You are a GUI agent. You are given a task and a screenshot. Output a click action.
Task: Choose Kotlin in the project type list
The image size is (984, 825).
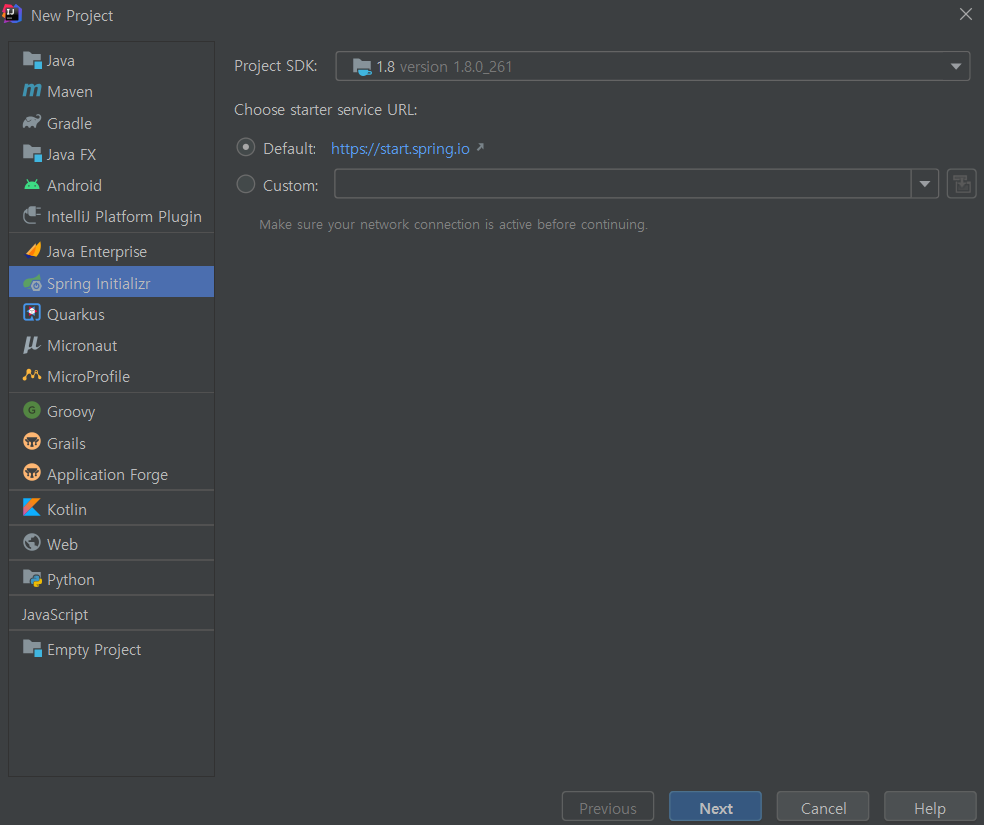(112, 509)
